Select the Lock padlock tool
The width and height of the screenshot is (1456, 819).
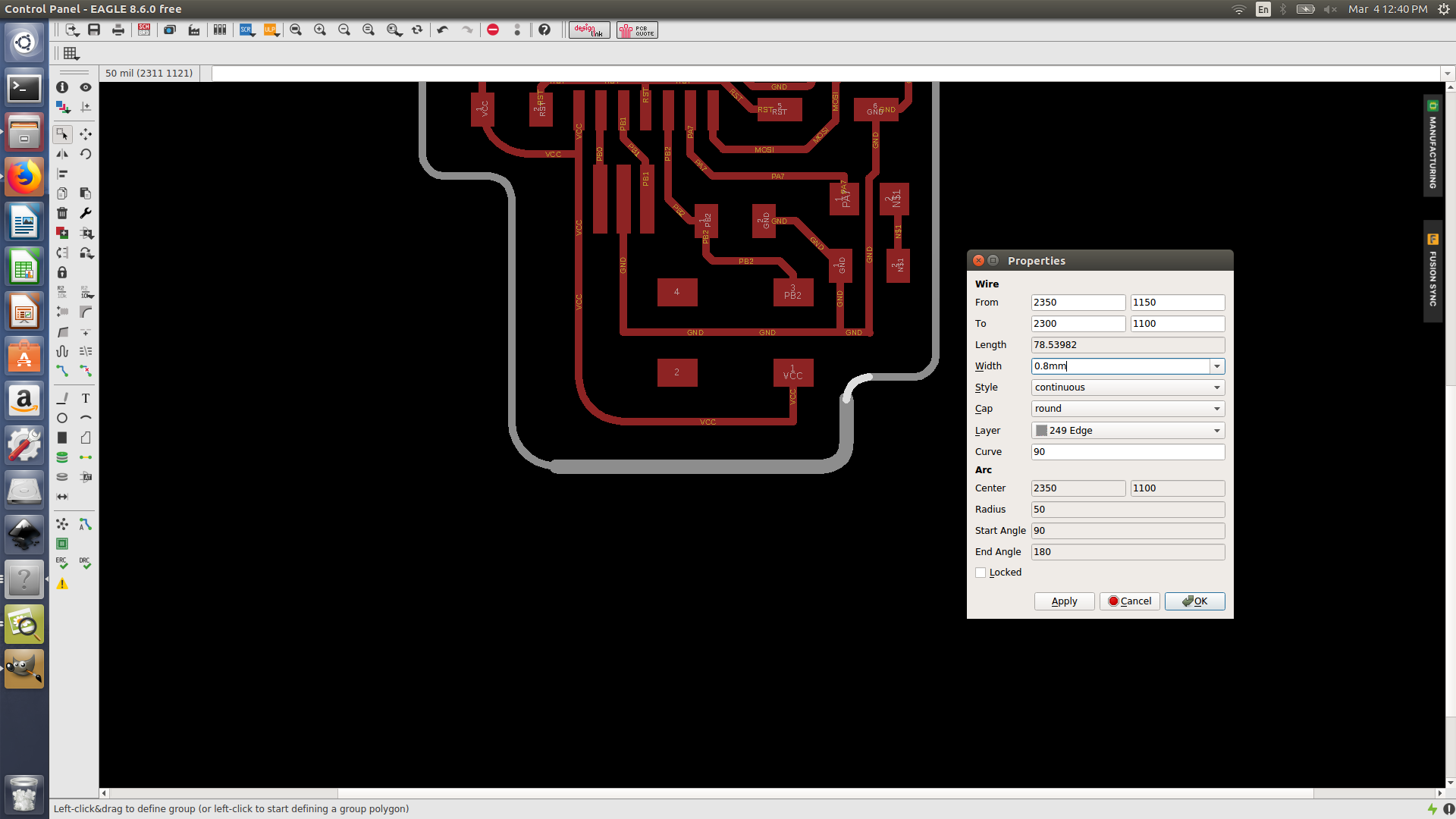pos(62,272)
